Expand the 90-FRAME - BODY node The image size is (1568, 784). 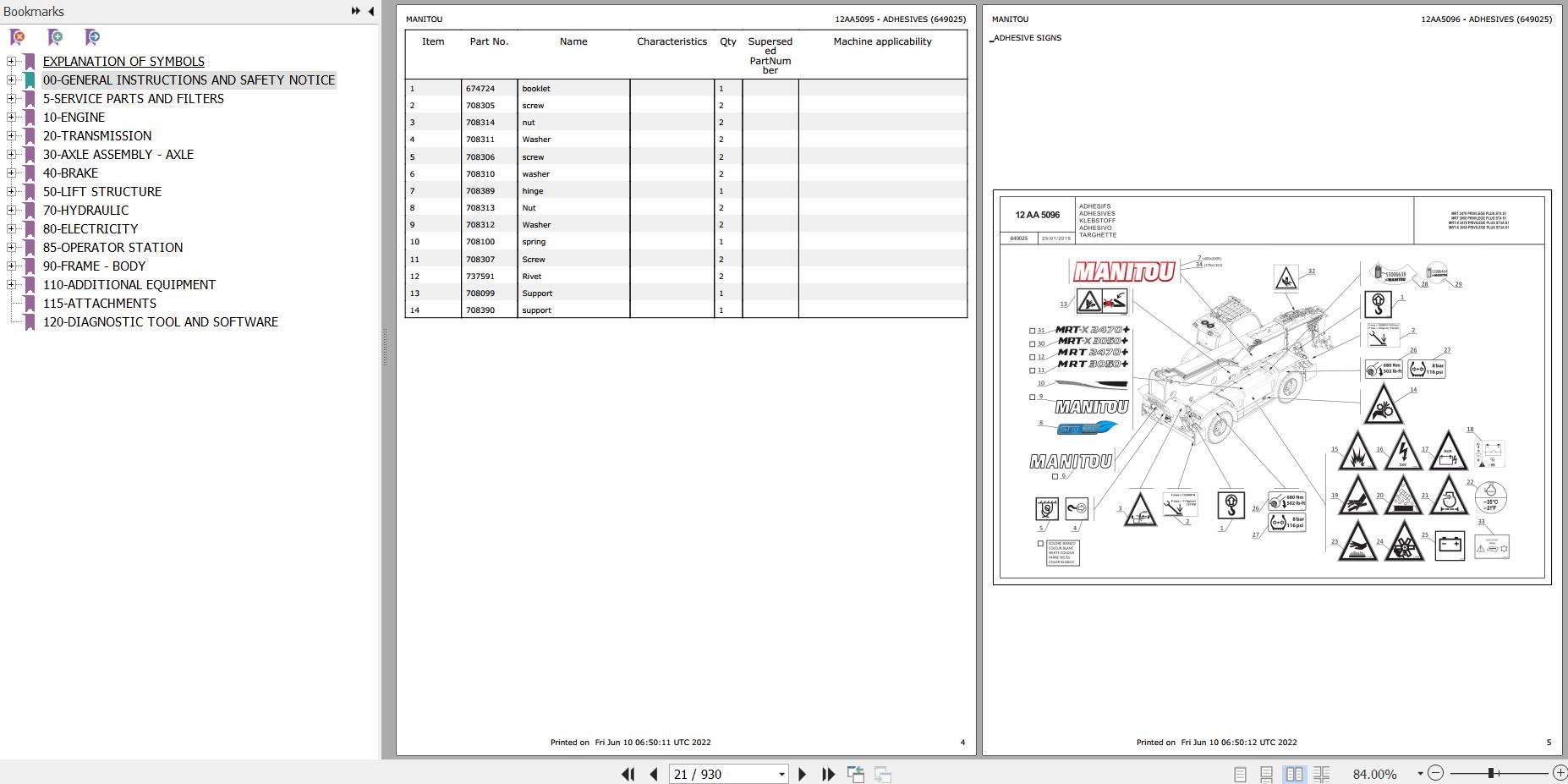coord(11,266)
